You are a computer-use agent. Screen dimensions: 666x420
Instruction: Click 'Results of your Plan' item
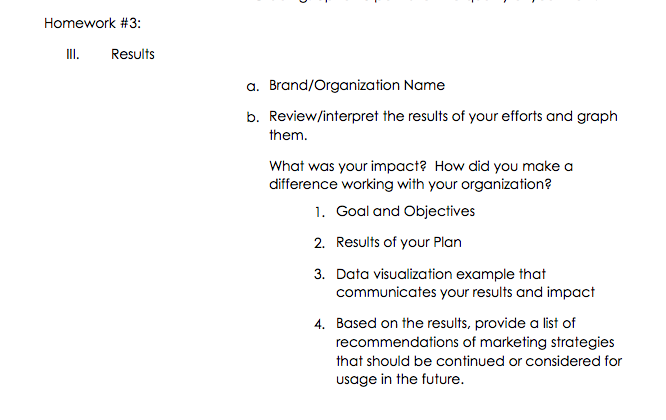click(x=398, y=242)
